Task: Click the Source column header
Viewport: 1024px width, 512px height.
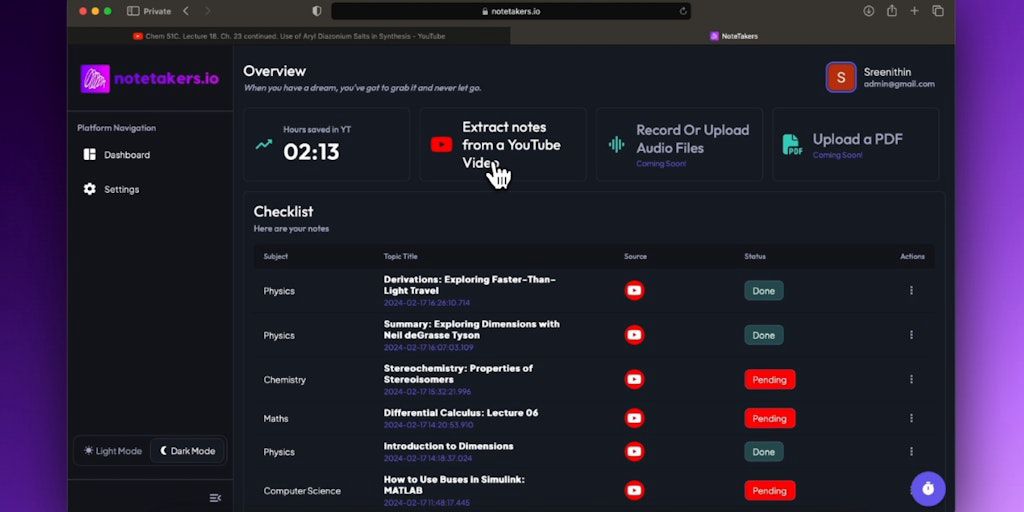Action: [x=635, y=256]
